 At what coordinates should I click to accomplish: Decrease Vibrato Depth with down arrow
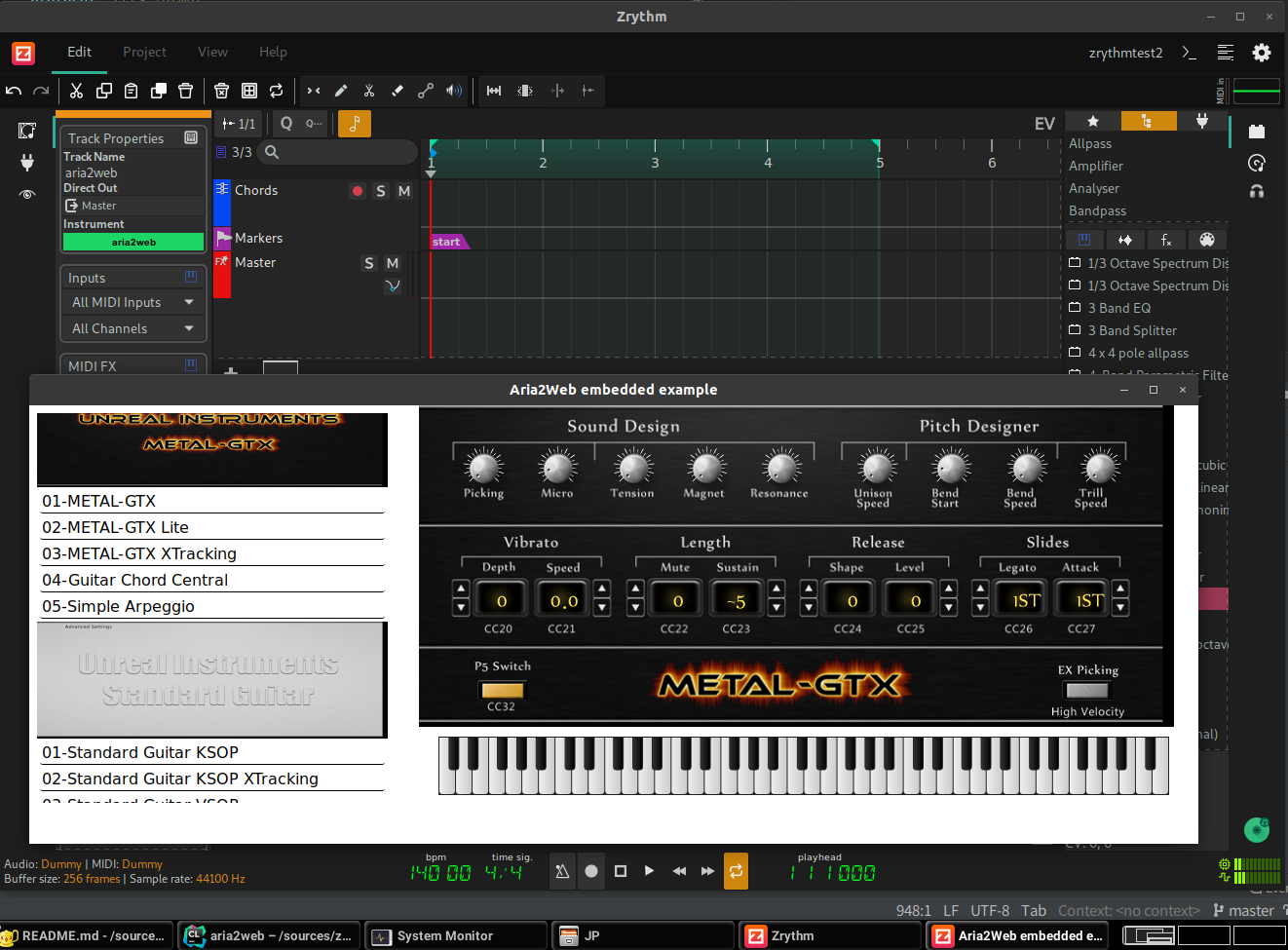tap(462, 608)
